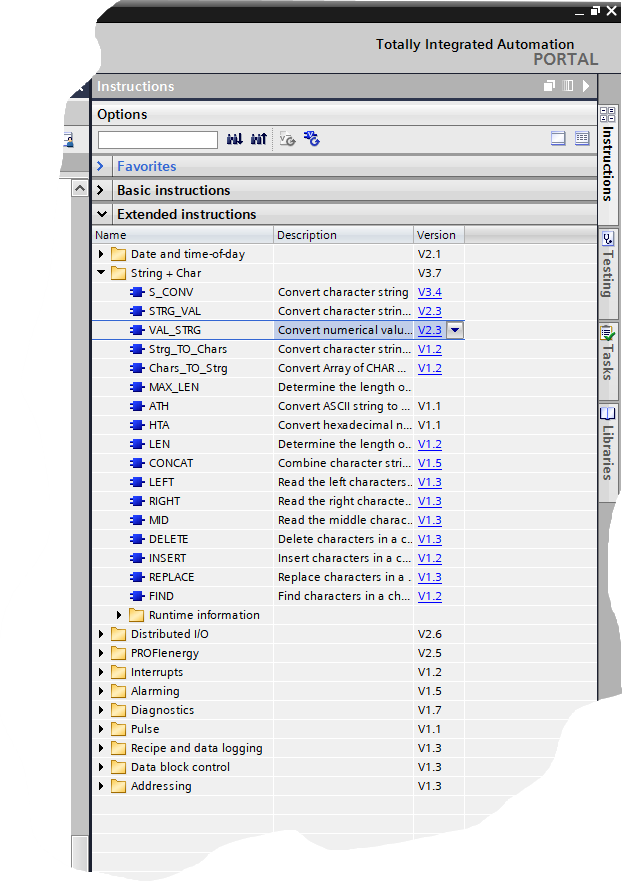The image size is (622, 881).
Task: Sort by the Description column header
Action: click(343, 235)
